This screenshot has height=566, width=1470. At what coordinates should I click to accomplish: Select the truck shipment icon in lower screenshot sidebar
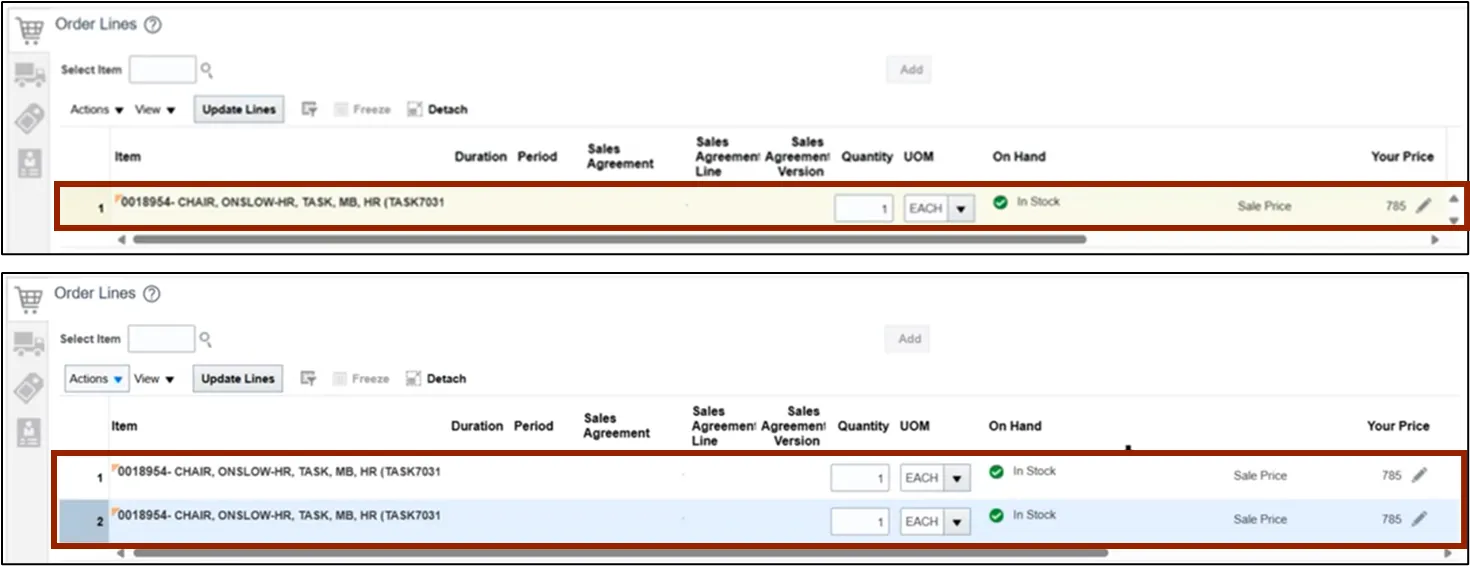(x=29, y=344)
